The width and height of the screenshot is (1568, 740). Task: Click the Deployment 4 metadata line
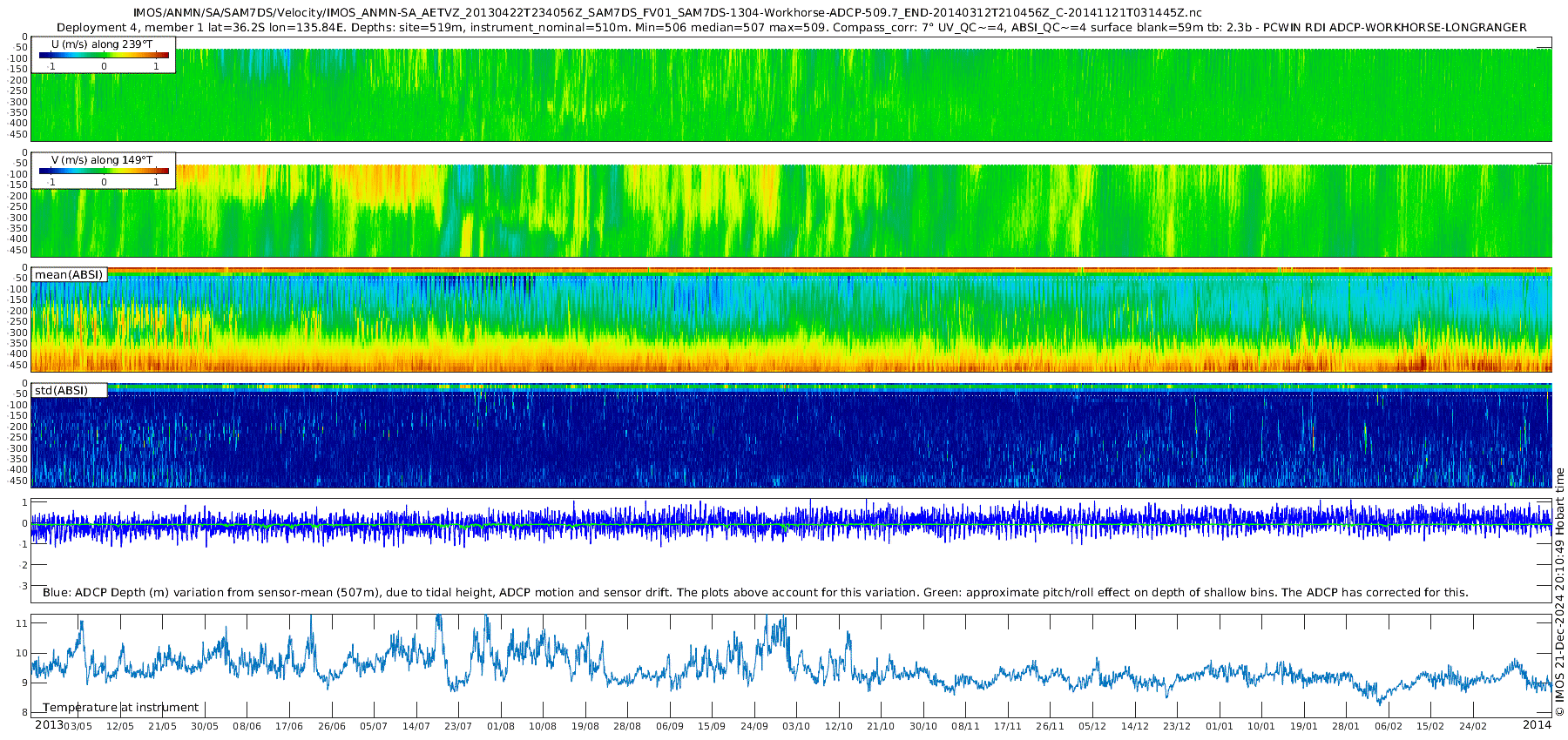tap(791, 27)
